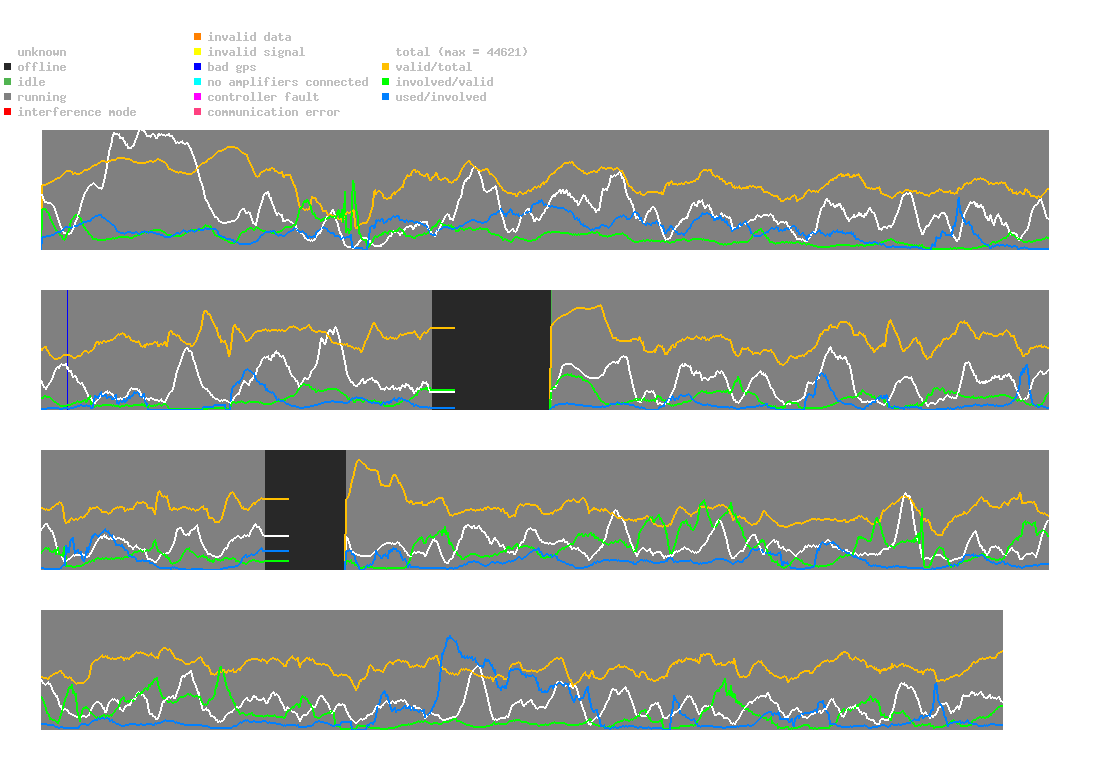Screen dimensions: 1095x764
Task: Click the amber 'valid/total' swatch
Action: [x=385, y=67]
